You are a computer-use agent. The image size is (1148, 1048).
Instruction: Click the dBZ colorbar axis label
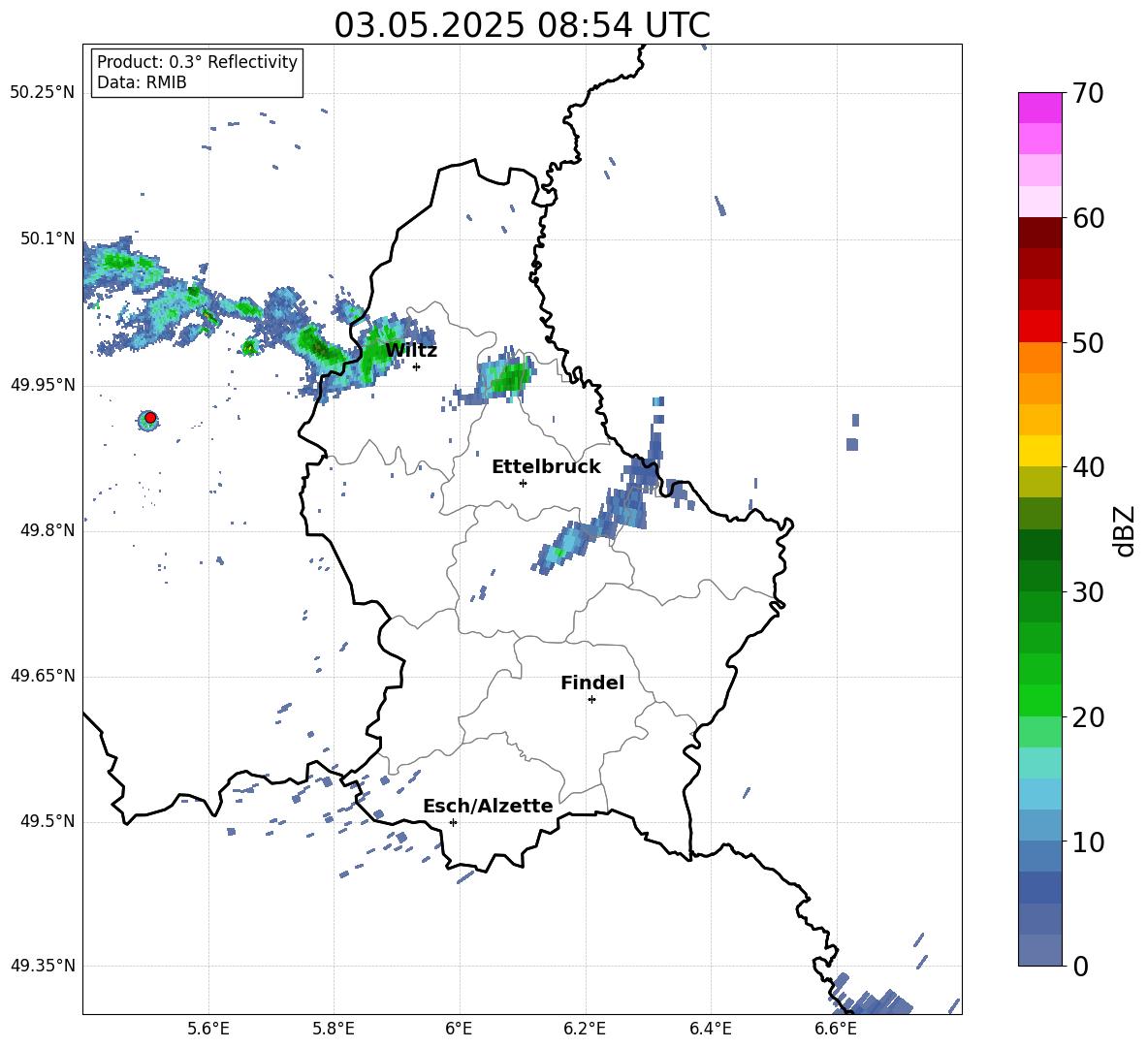coord(1126,530)
